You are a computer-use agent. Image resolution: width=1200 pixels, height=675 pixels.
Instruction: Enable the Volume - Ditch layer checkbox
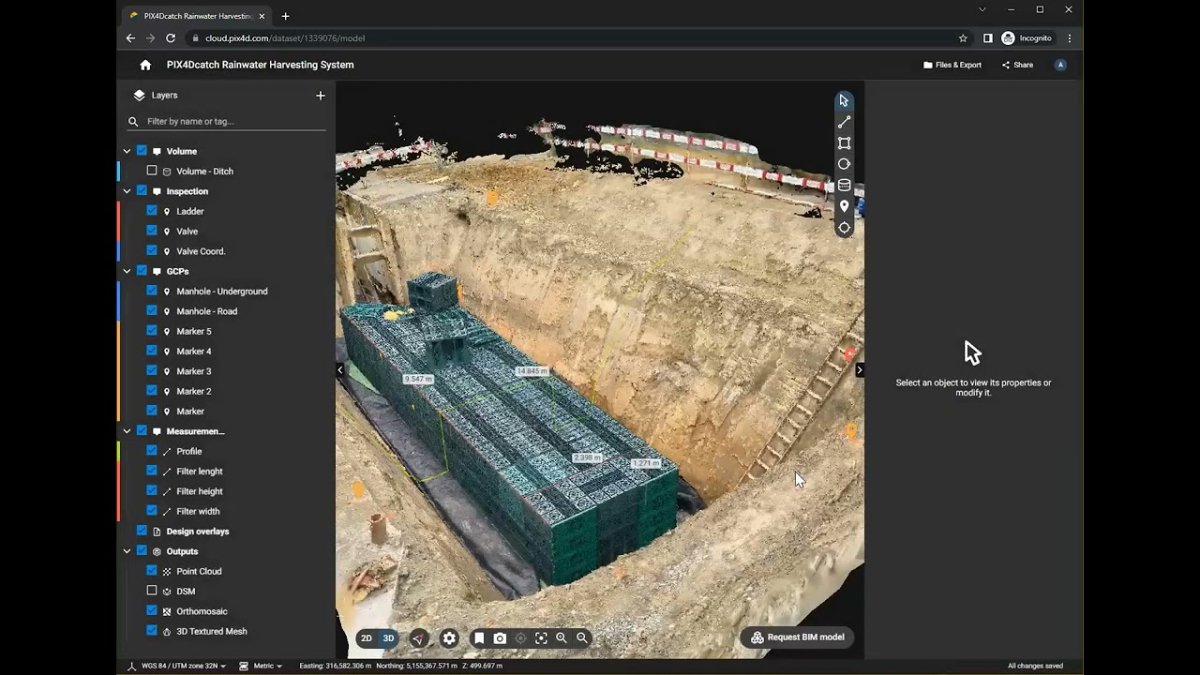pos(152,170)
